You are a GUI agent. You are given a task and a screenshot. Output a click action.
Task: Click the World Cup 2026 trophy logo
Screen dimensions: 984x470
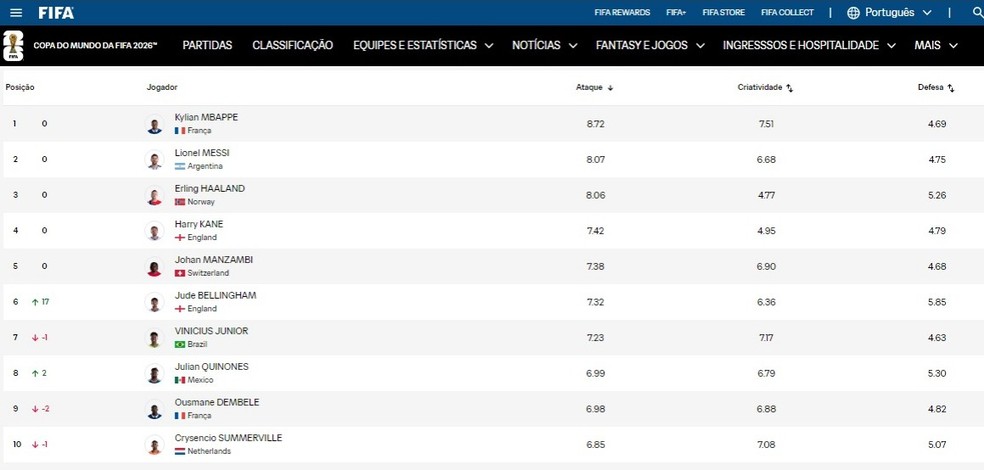(13, 46)
